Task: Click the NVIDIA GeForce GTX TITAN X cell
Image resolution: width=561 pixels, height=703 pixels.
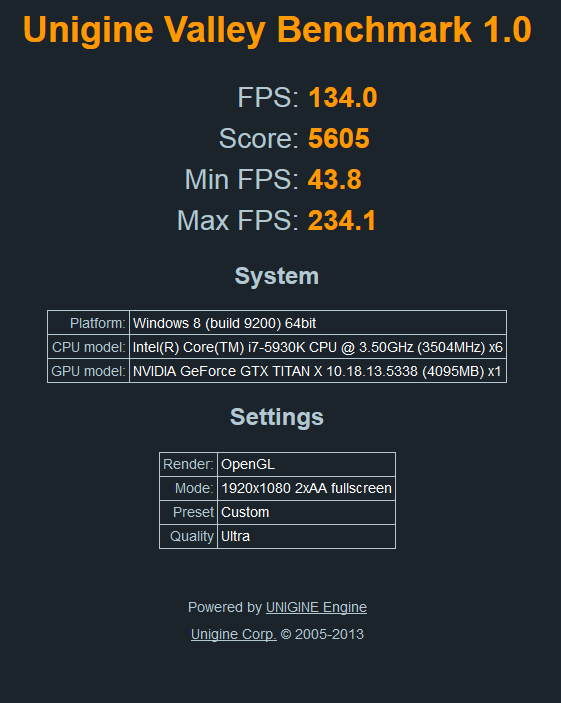Action: pos(318,371)
